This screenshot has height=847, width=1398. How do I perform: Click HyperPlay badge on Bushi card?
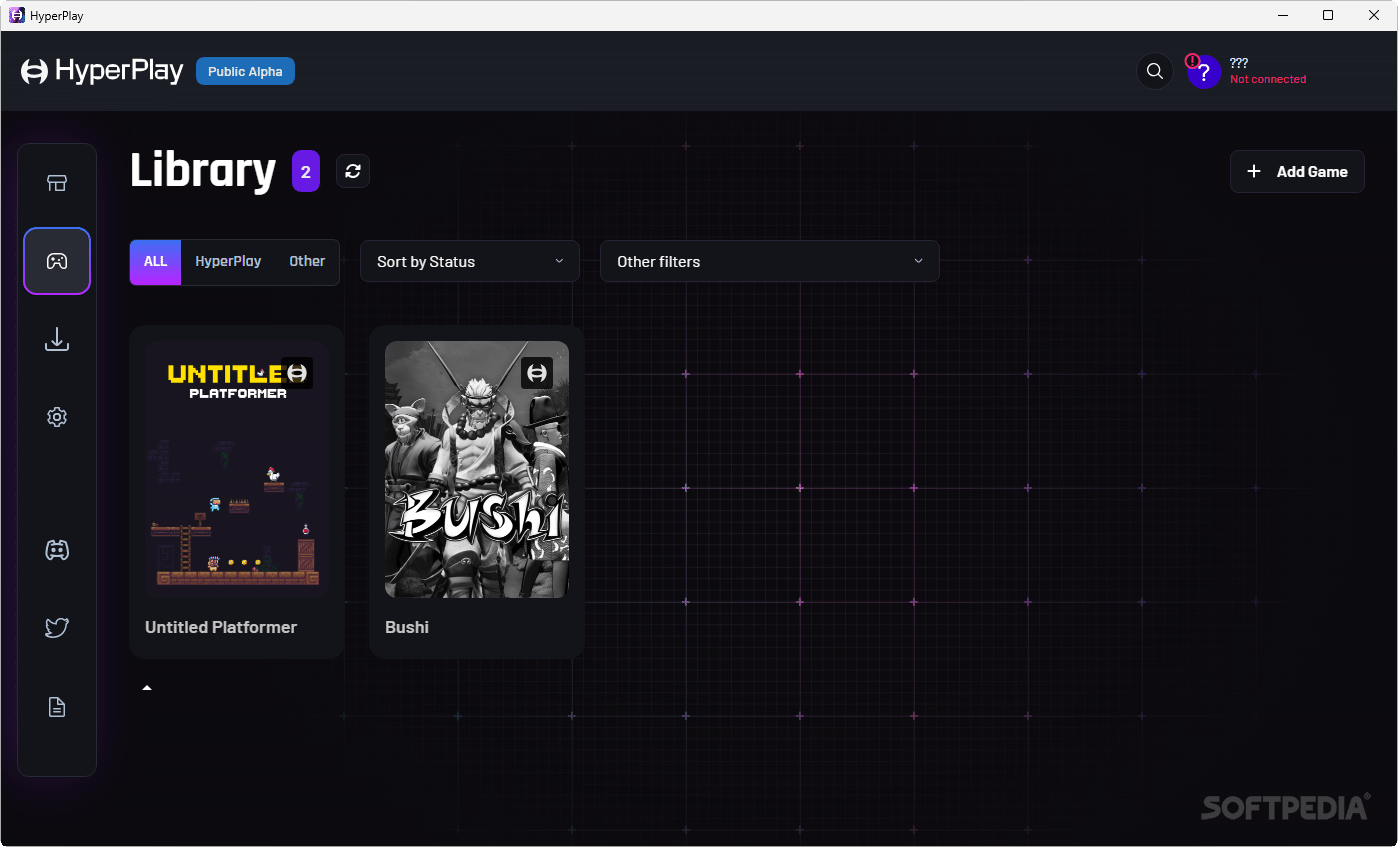(x=537, y=373)
